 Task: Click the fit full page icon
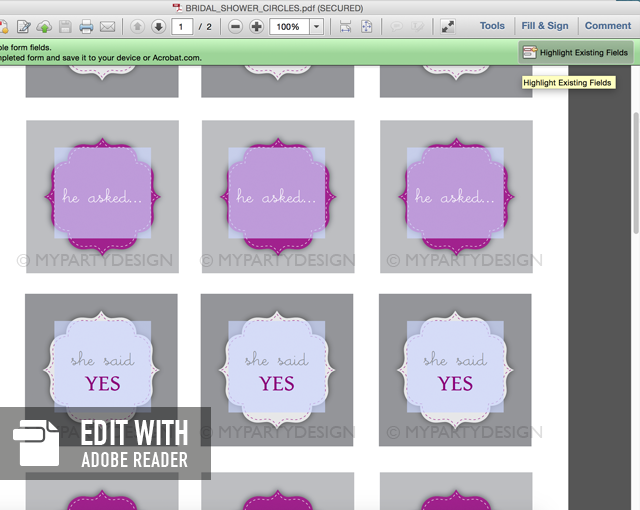coord(366,26)
